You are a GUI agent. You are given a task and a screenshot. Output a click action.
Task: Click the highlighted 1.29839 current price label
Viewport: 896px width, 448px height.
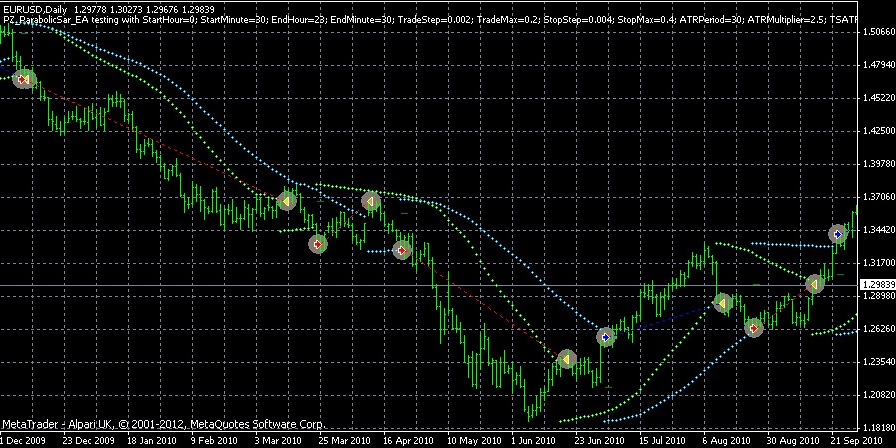[877, 284]
